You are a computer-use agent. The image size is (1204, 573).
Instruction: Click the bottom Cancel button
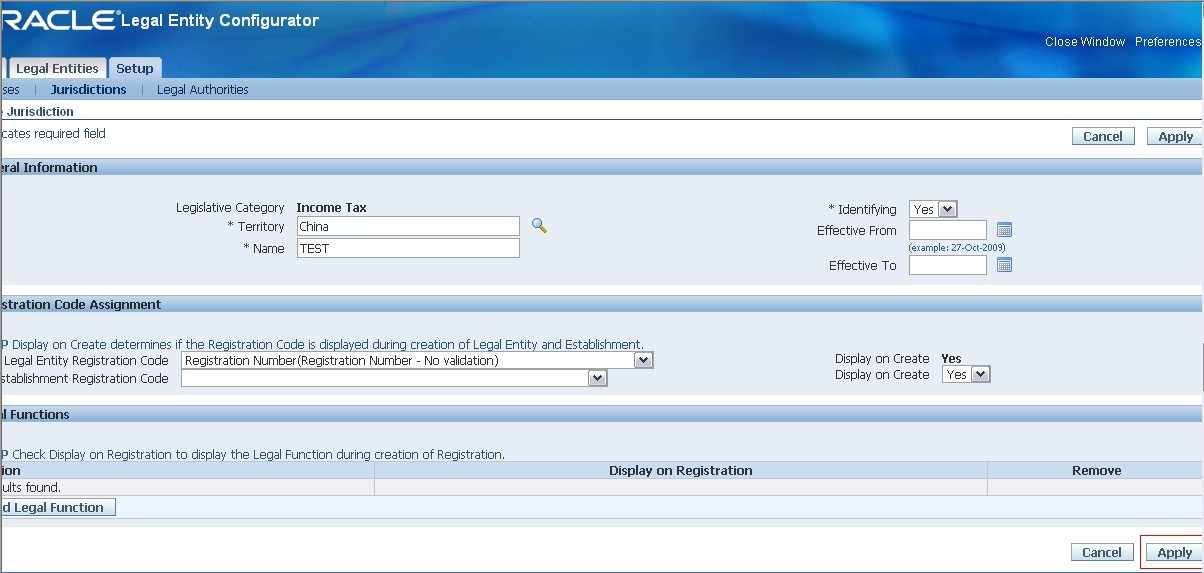click(1102, 552)
